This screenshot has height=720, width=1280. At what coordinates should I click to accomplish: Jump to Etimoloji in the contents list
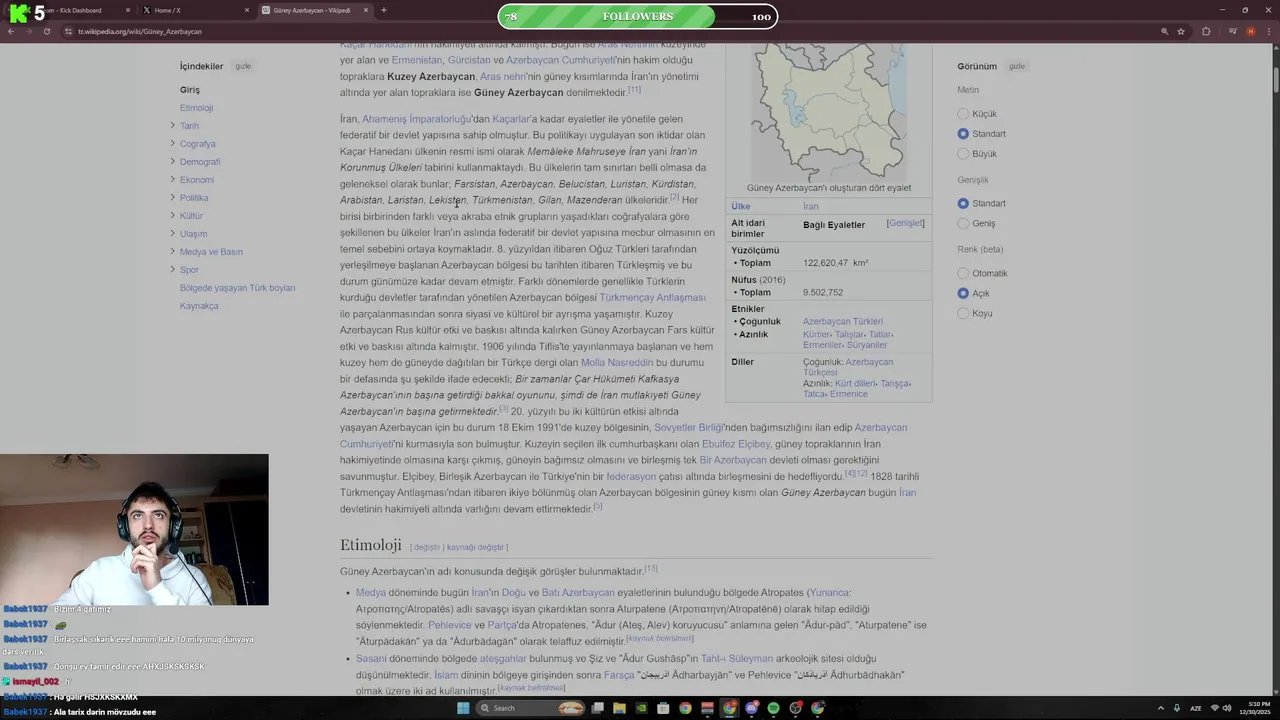pyautogui.click(x=197, y=108)
